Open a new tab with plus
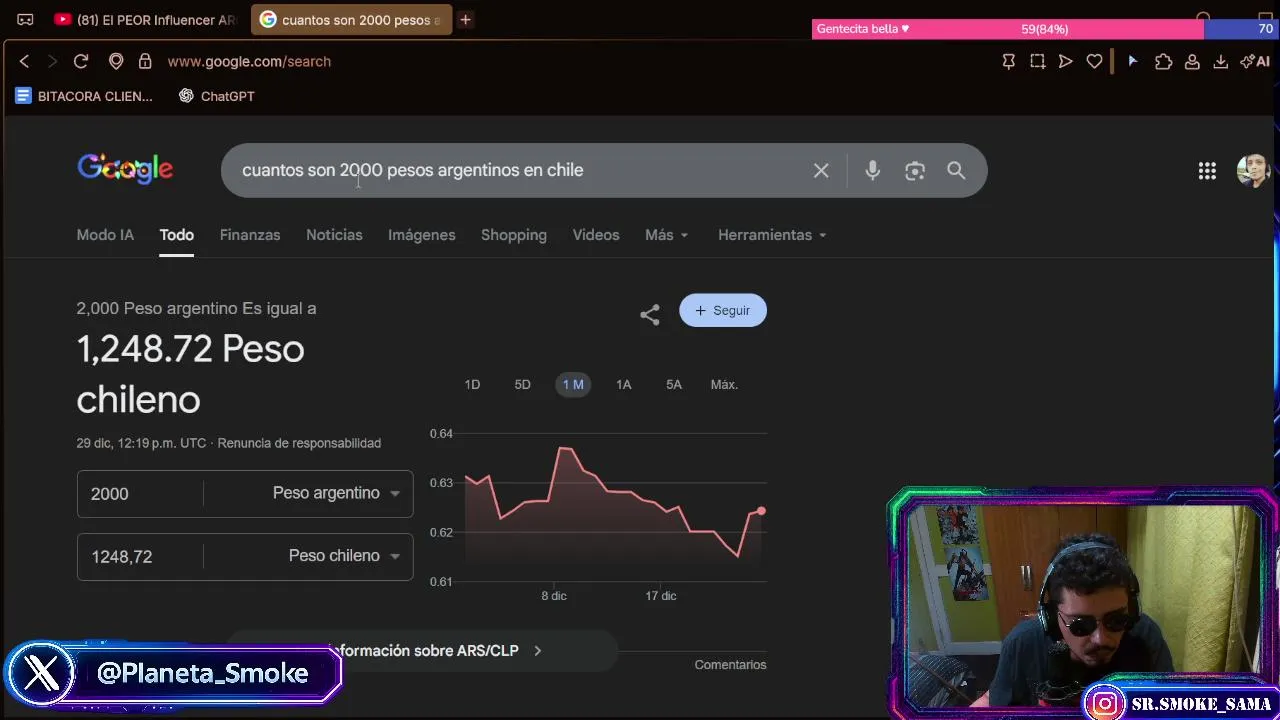 click(465, 19)
